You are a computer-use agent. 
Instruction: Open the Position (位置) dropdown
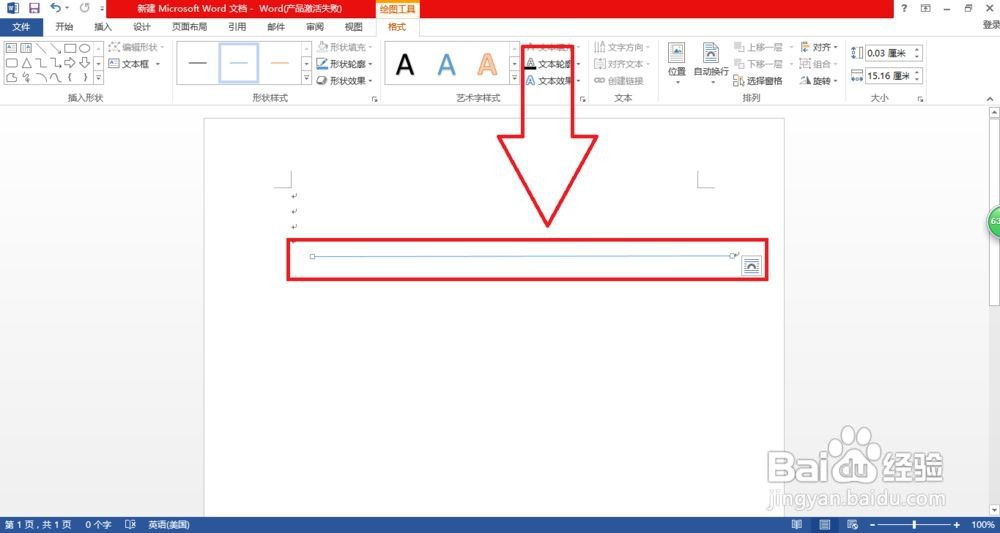(677, 64)
